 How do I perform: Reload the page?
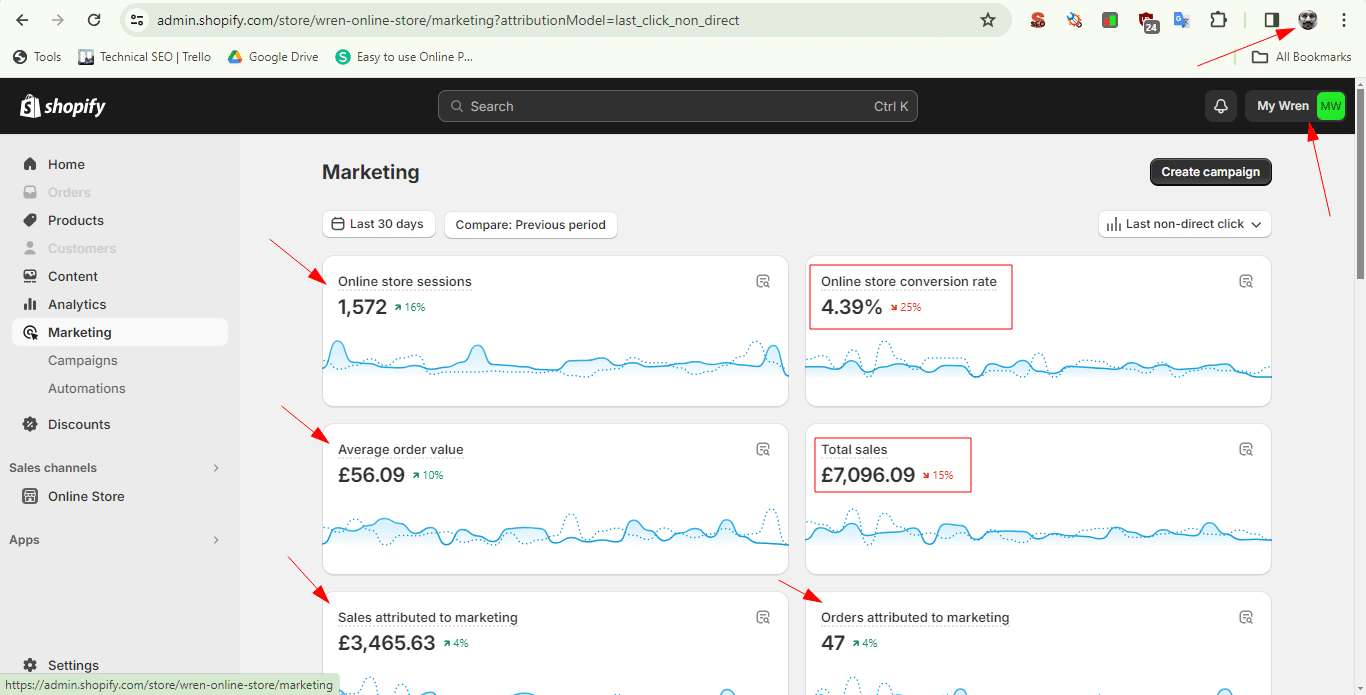coord(94,20)
